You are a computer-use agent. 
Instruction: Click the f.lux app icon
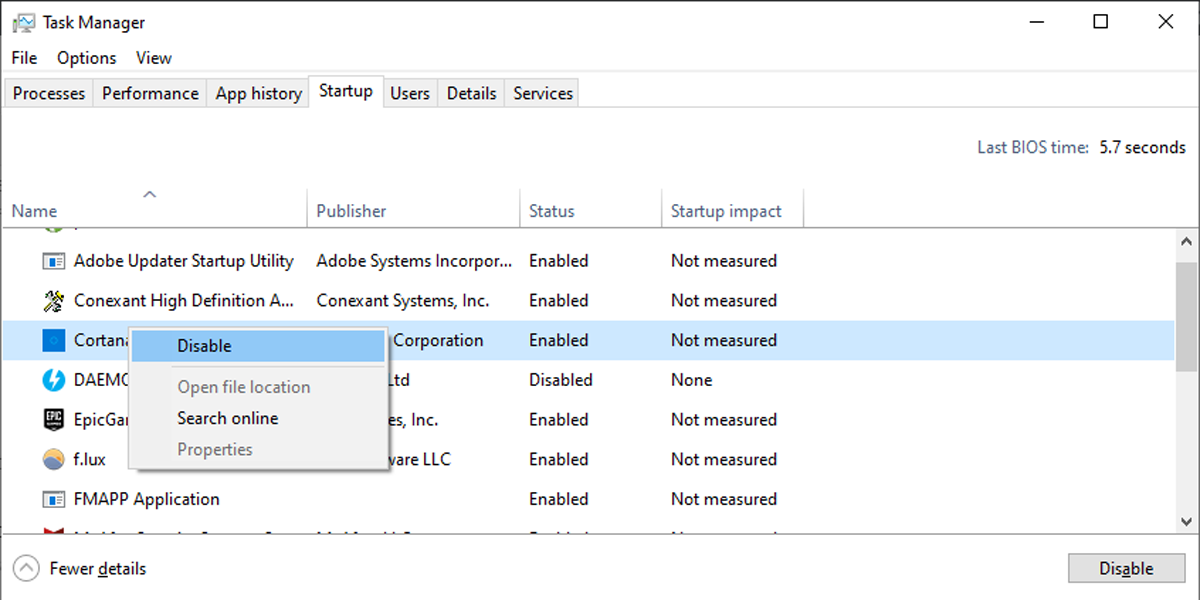(53, 460)
